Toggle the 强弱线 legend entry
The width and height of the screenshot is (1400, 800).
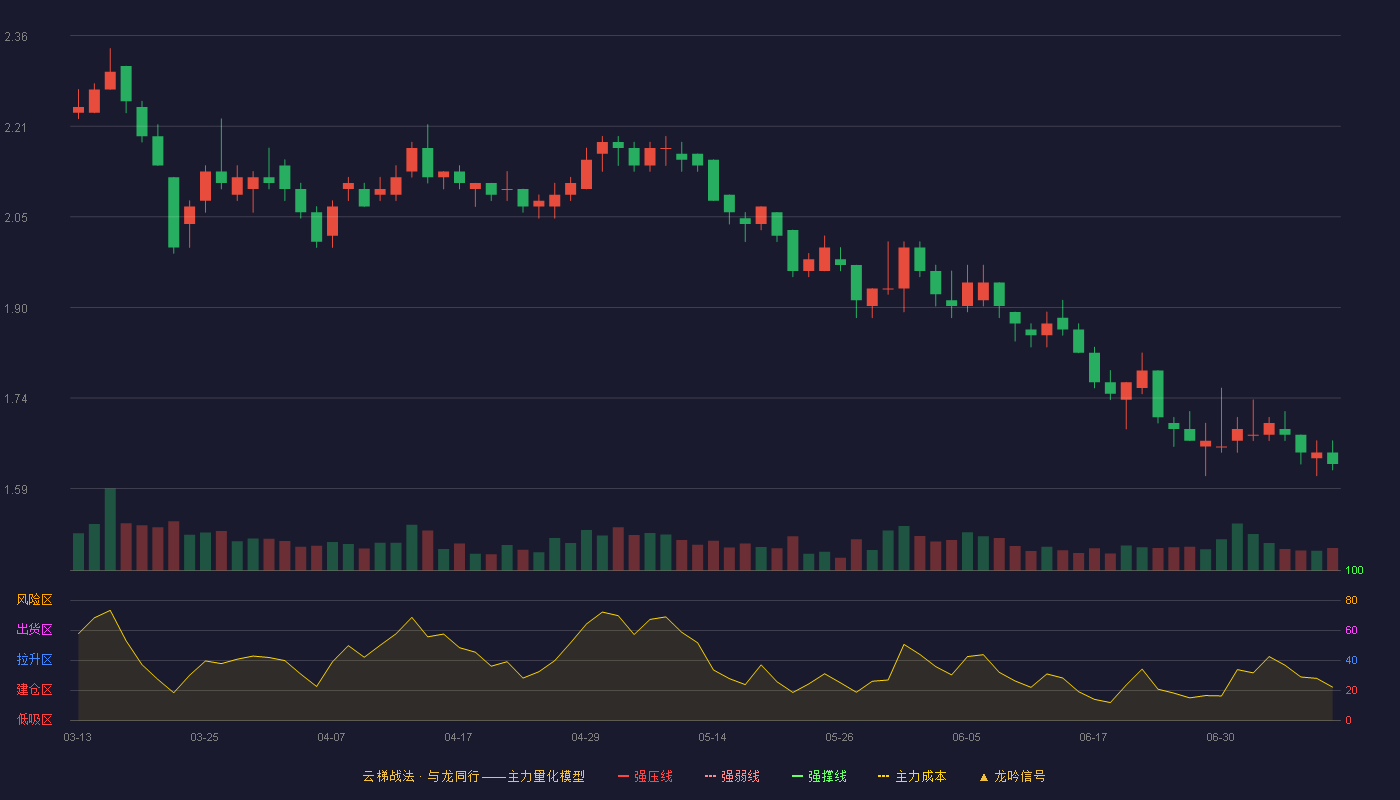click(732, 776)
